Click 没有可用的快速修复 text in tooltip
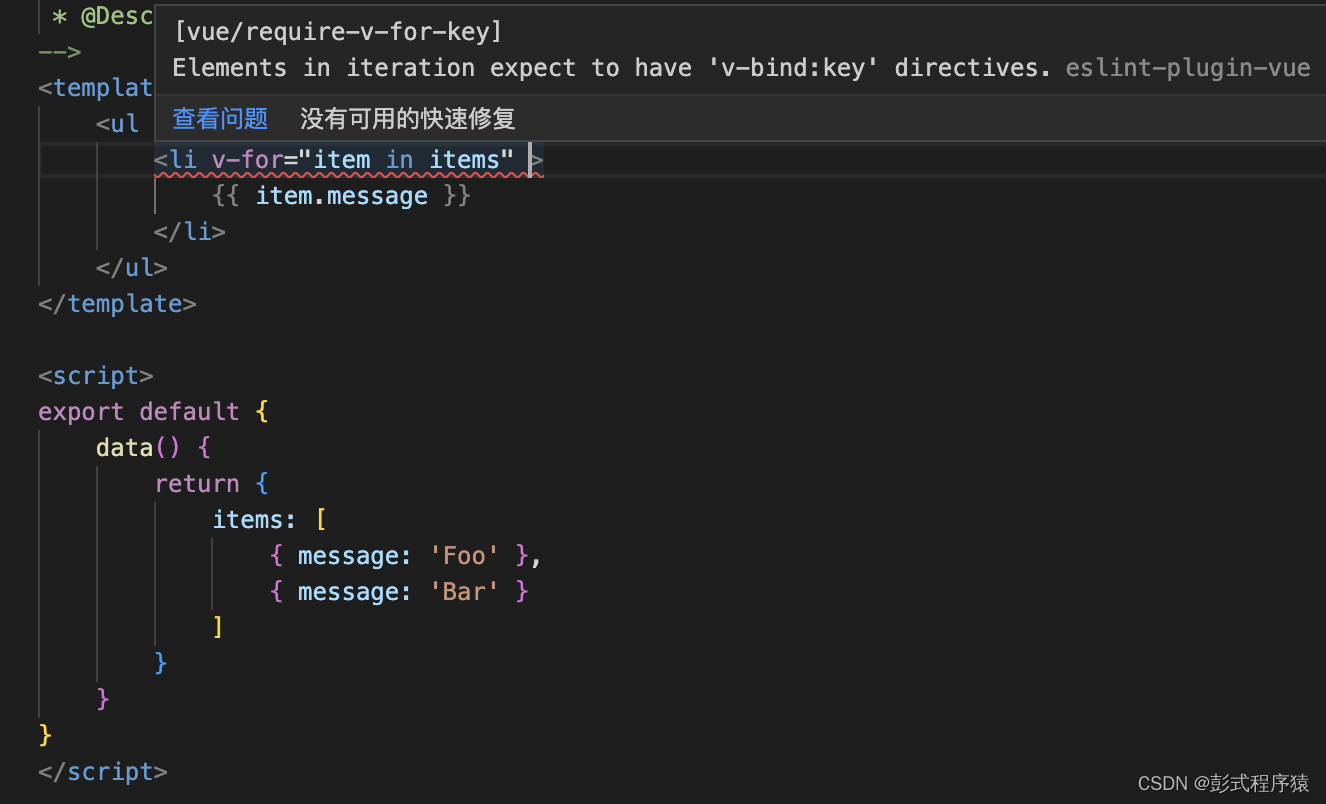 pyautogui.click(x=408, y=119)
